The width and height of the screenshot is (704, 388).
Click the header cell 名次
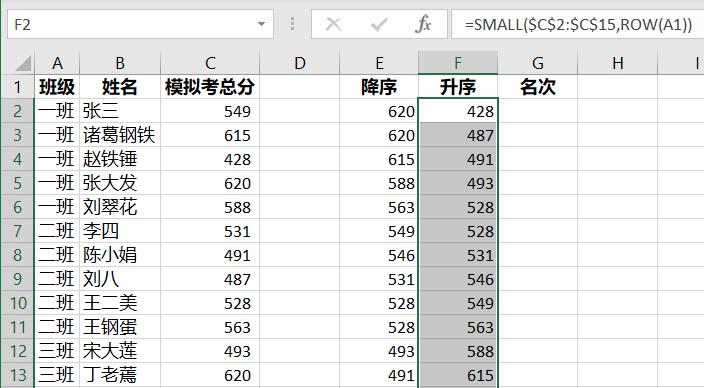coord(538,87)
